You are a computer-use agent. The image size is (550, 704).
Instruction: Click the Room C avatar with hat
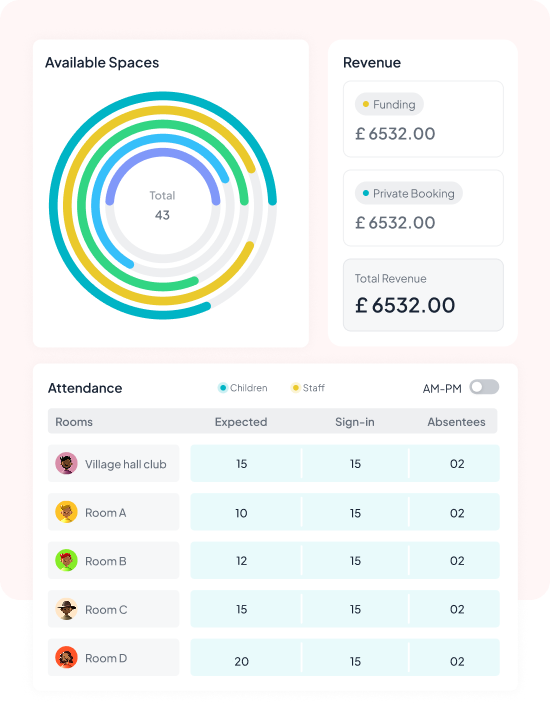click(x=66, y=609)
